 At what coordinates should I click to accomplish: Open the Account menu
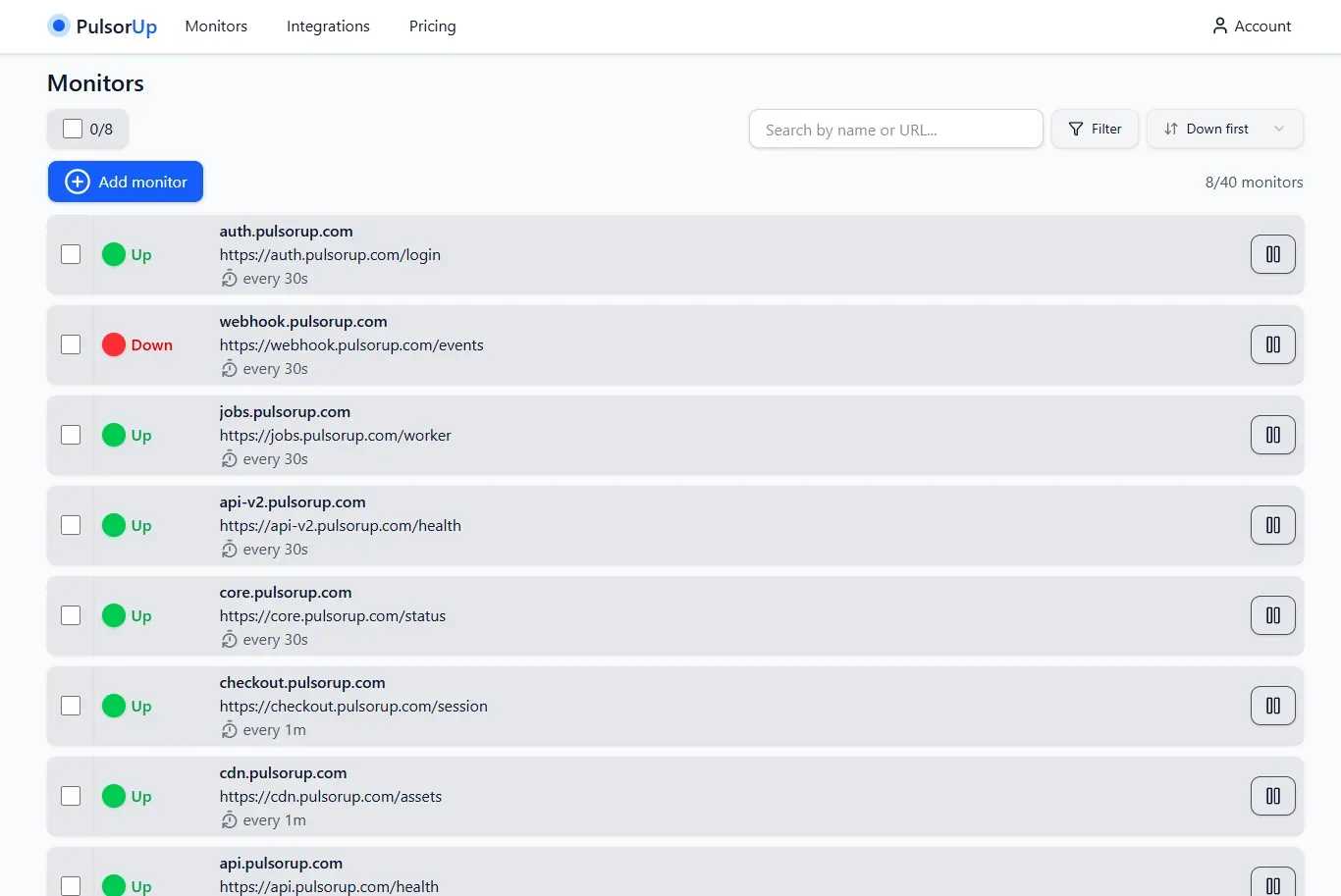pos(1252,26)
